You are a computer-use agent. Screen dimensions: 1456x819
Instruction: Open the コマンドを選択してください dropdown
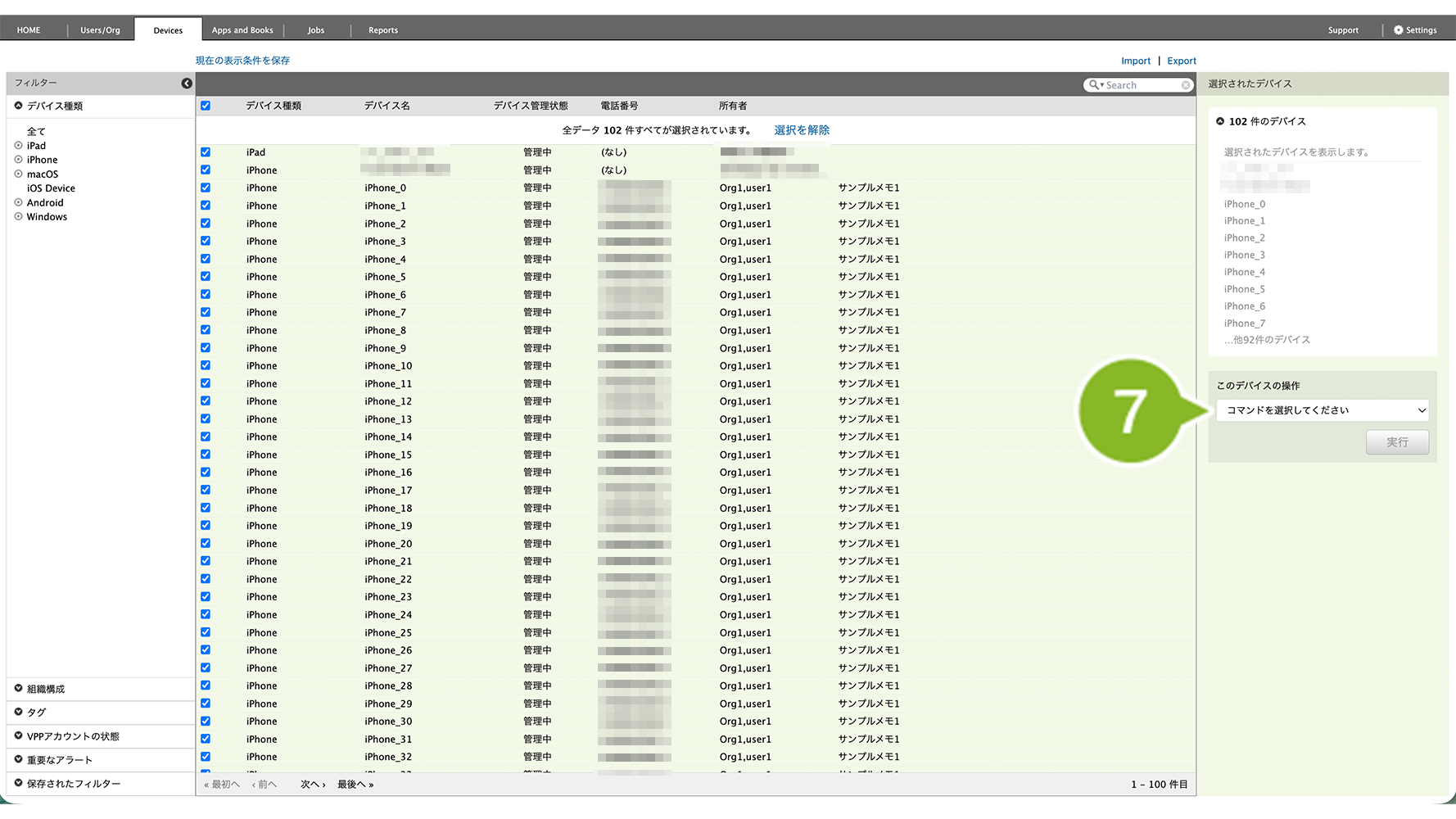[x=1322, y=410]
